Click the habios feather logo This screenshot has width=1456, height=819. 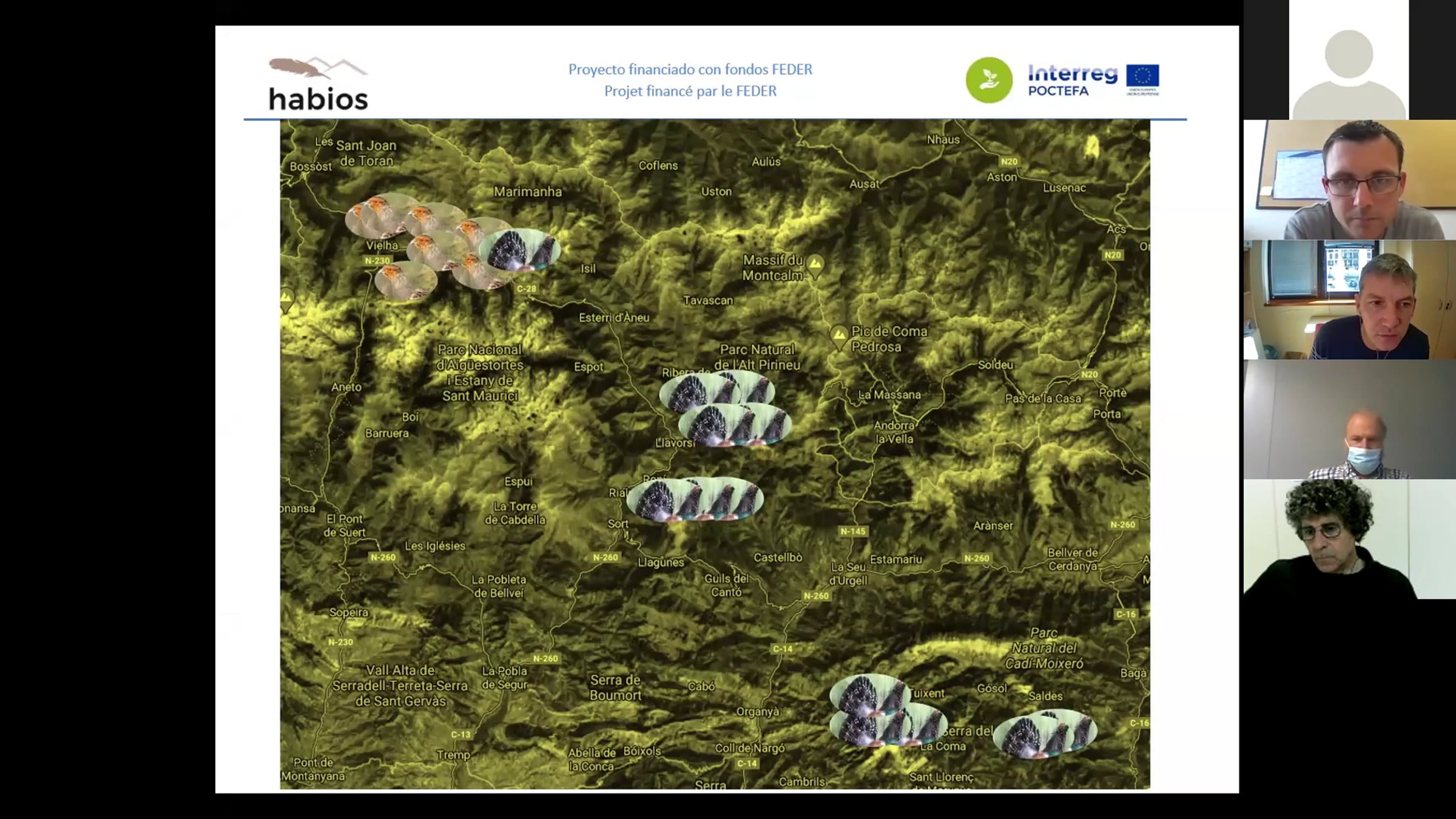[318, 84]
